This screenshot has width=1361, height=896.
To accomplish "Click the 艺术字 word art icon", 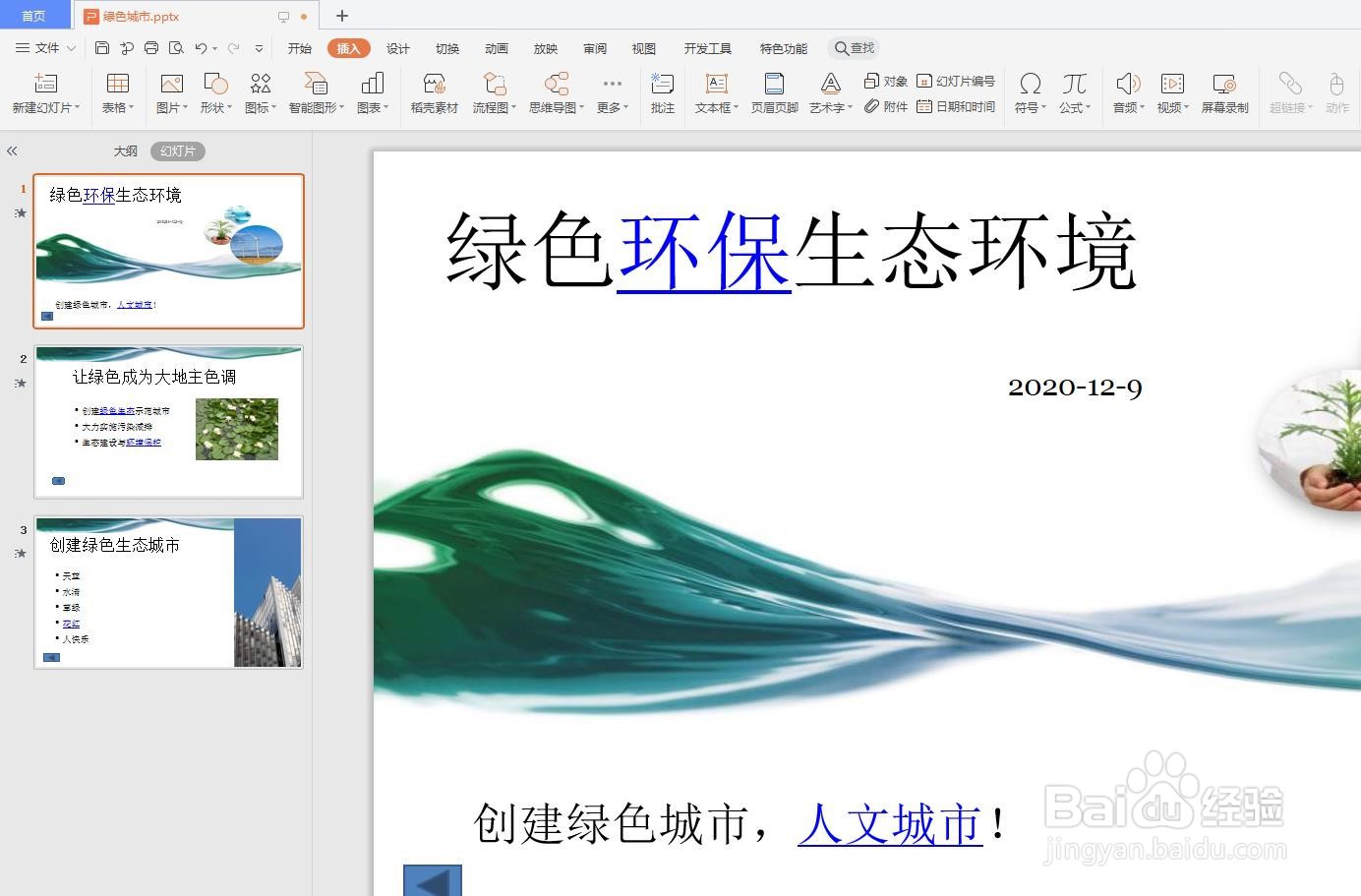I will point(831,83).
